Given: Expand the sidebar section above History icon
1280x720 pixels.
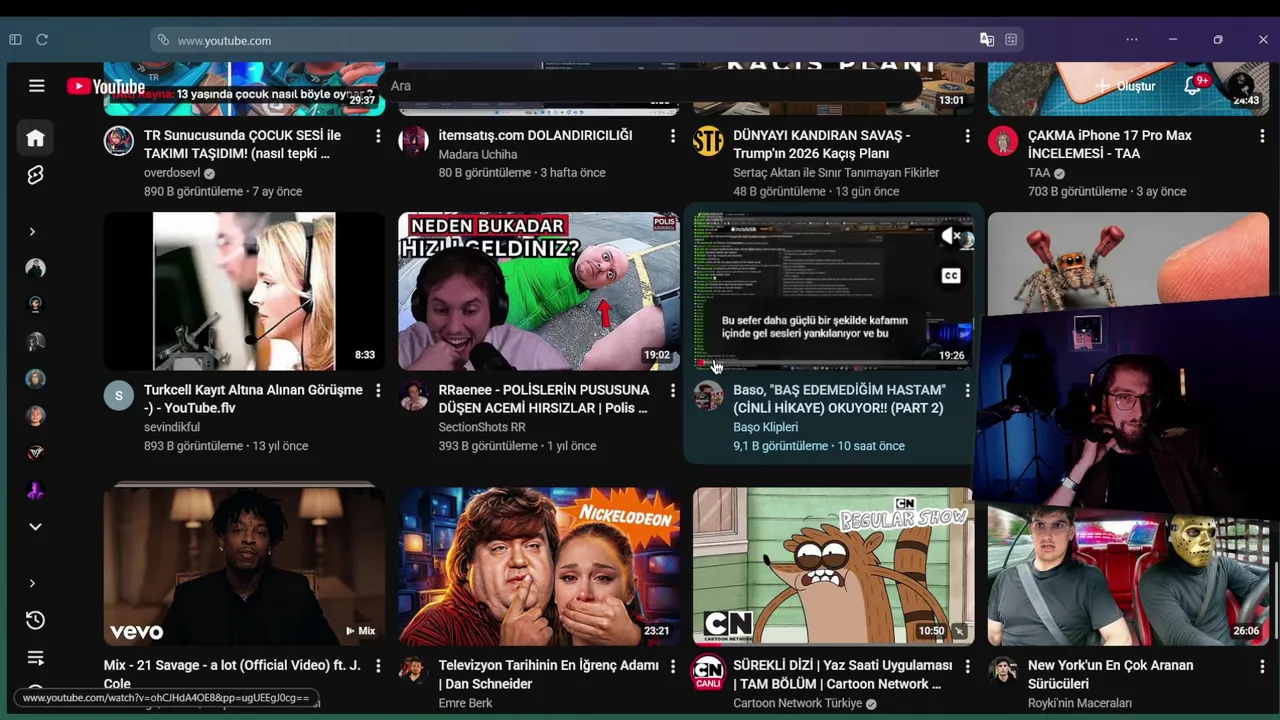Looking at the screenshot, I should click(x=32, y=583).
